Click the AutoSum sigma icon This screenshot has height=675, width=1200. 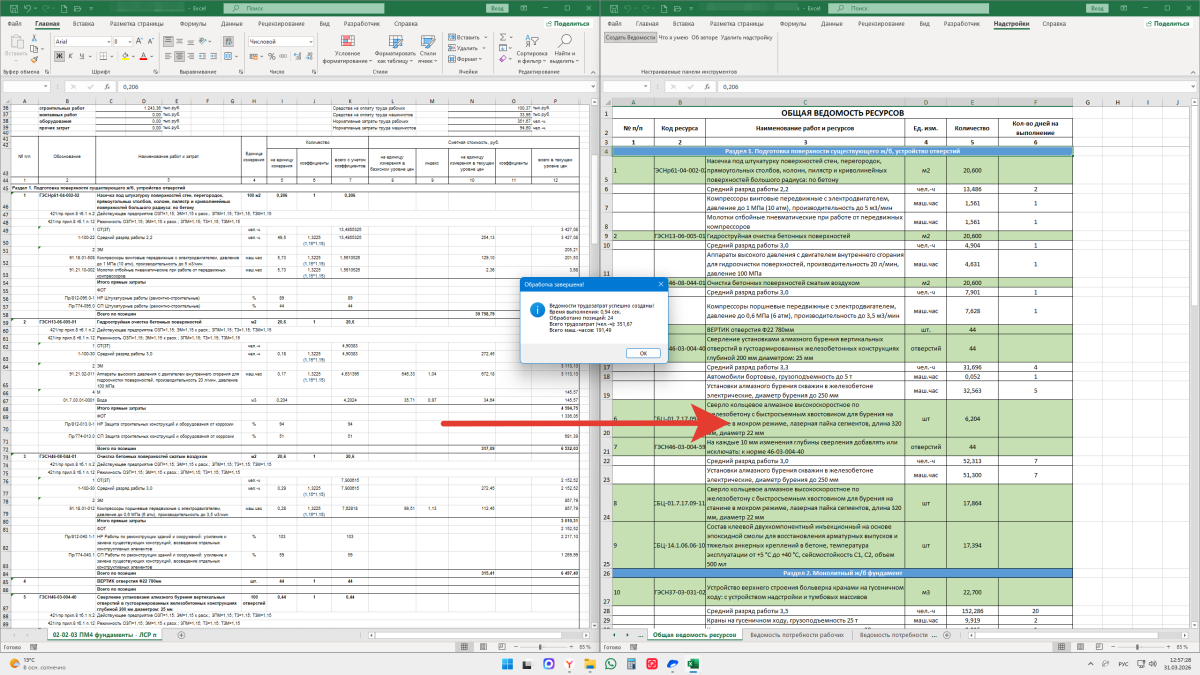pos(504,36)
